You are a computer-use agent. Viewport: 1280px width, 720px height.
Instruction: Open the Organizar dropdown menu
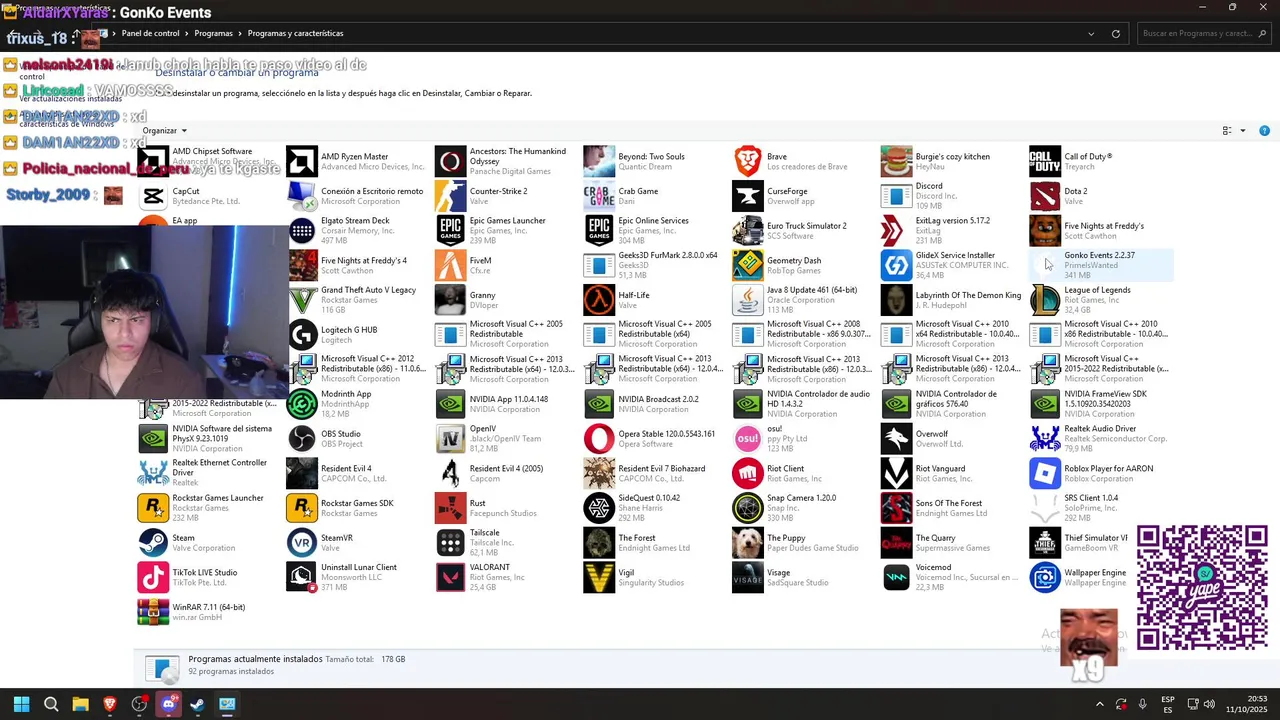165,131
